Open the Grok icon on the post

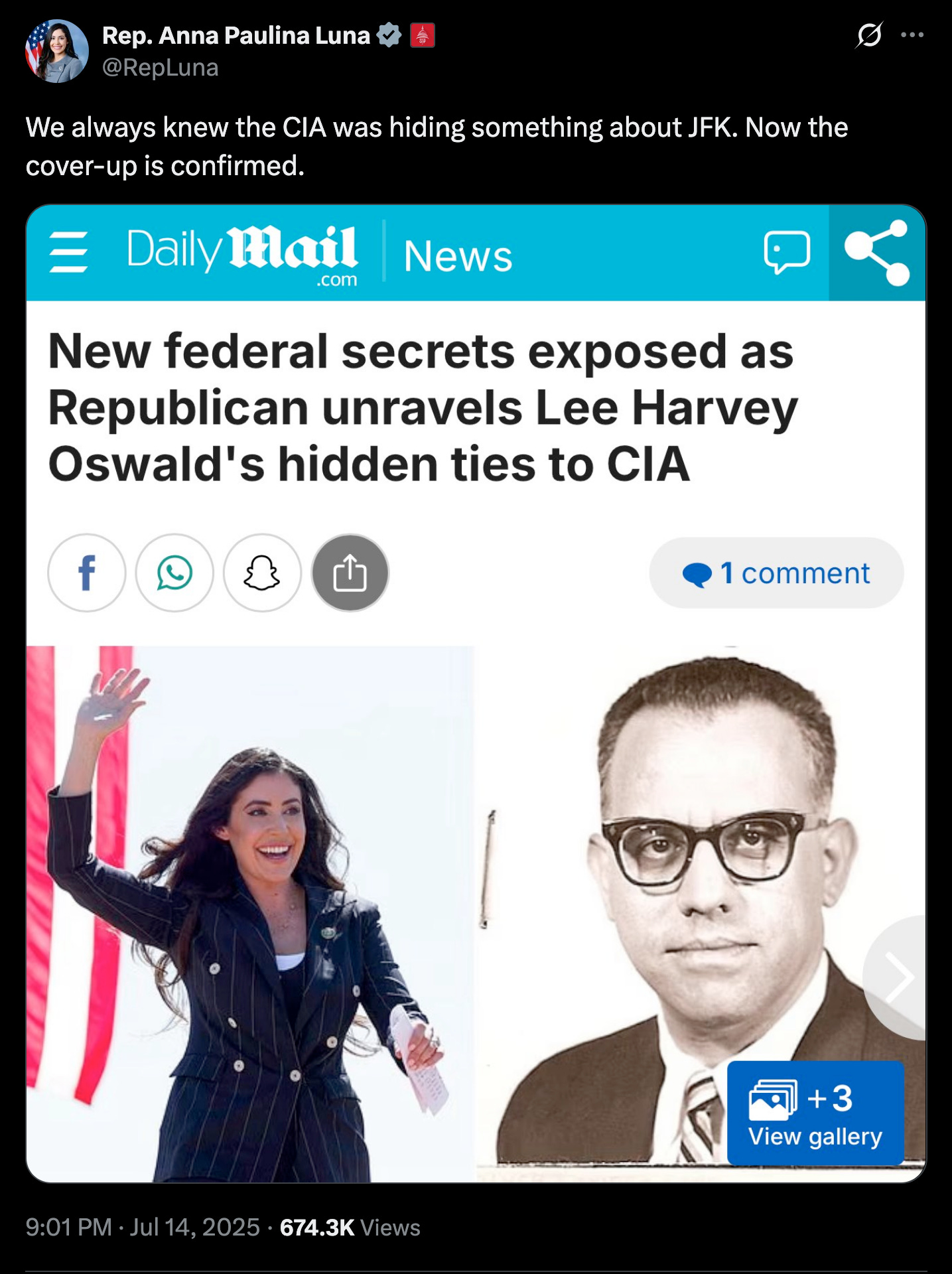point(868,35)
